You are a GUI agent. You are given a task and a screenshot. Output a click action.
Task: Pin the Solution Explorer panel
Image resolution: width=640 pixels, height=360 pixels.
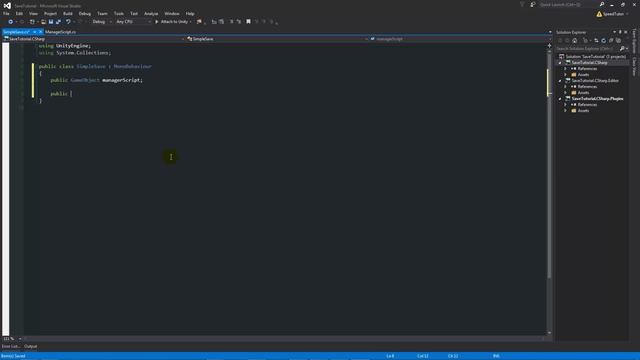(620, 32)
